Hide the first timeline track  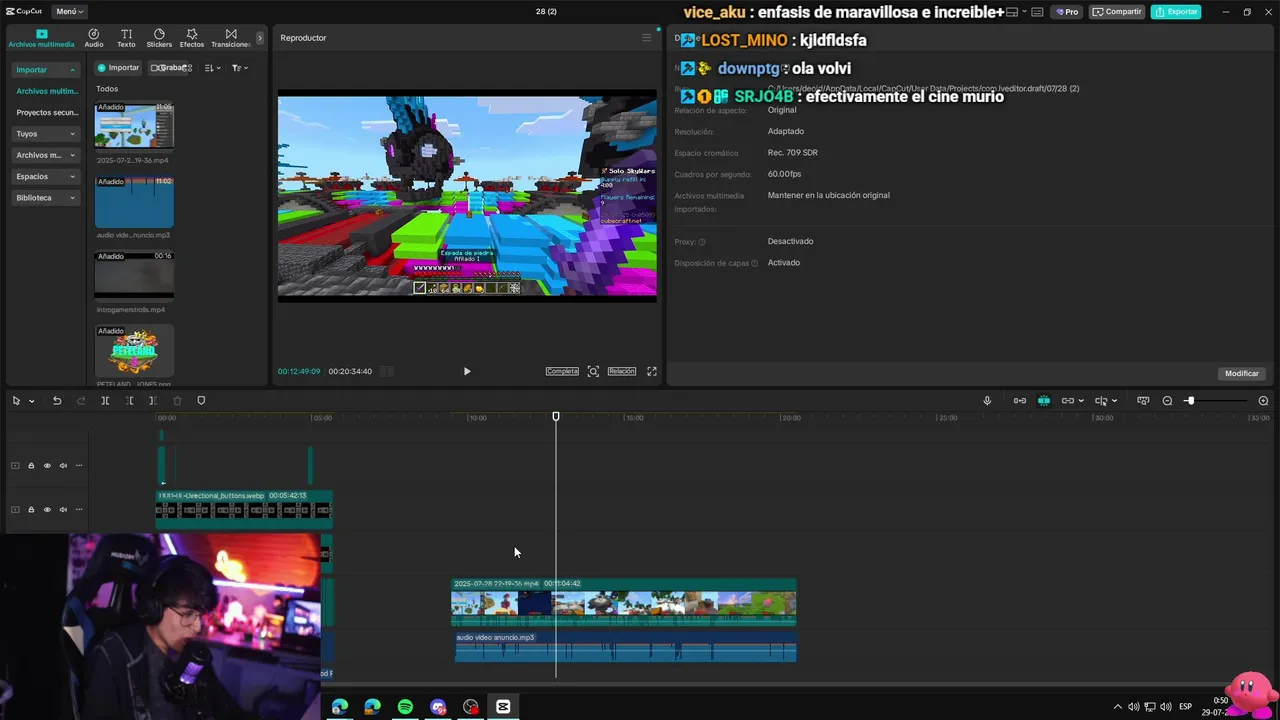pos(47,465)
